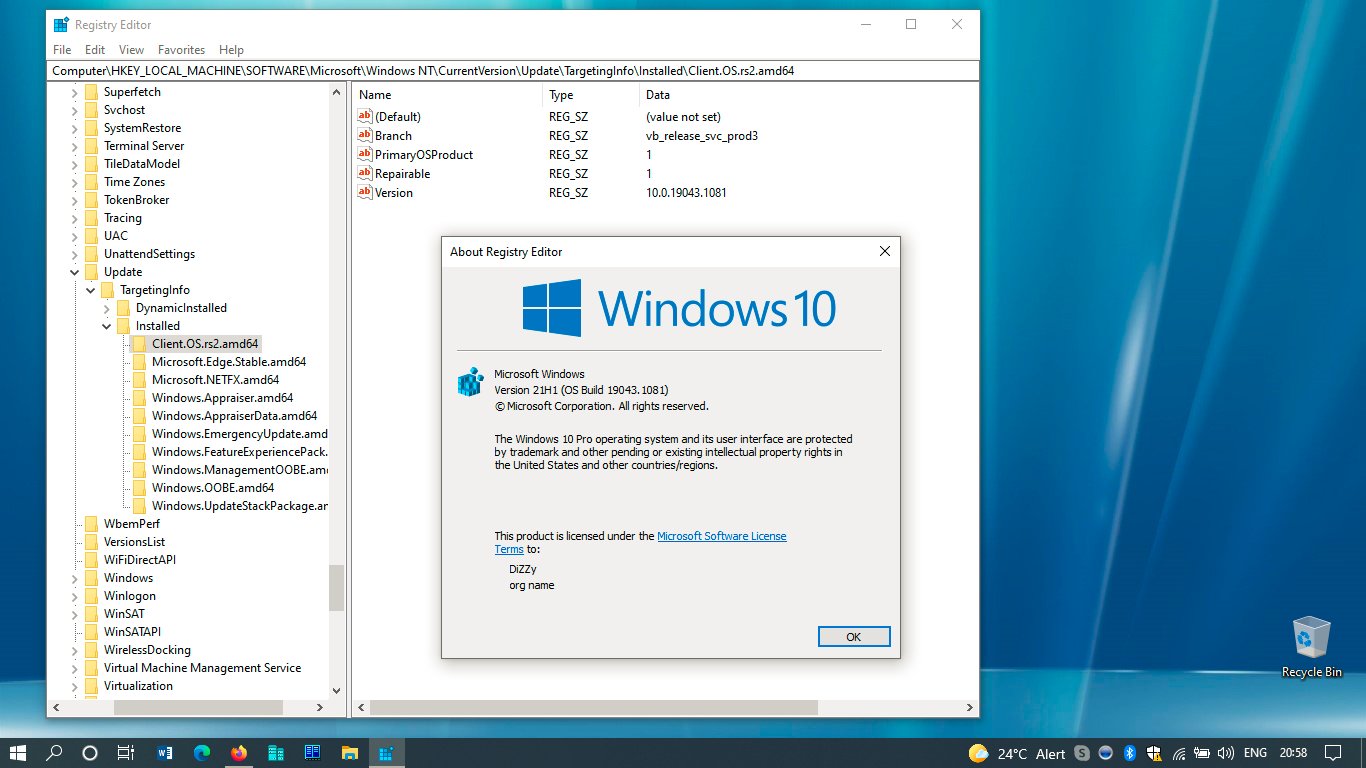Open File Explorer from the taskbar
This screenshot has width=1366, height=768.
pyautogui.click(x=349, y=753)
